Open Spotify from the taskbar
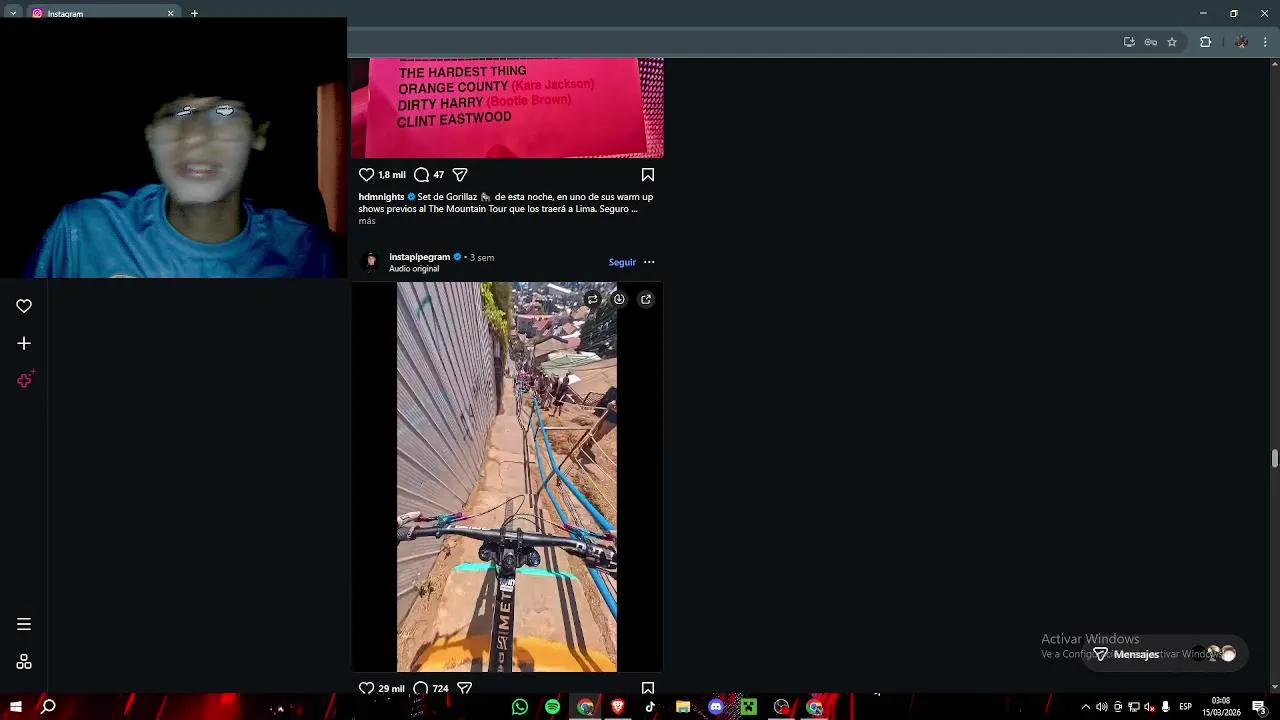 point(553,707)
